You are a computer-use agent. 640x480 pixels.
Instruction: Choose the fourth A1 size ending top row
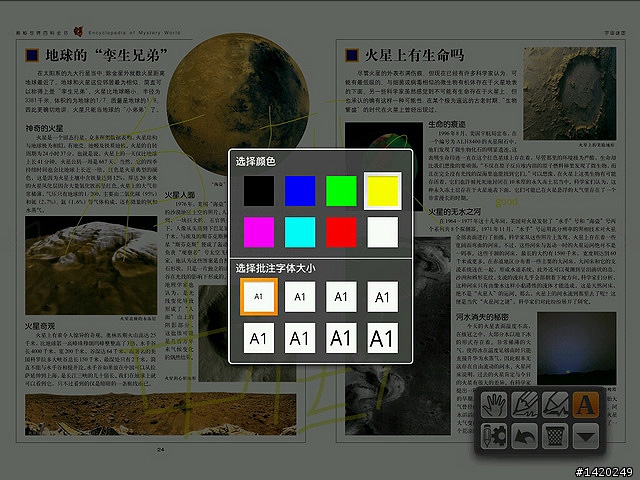pyautogui.click(x=382, y=297)
